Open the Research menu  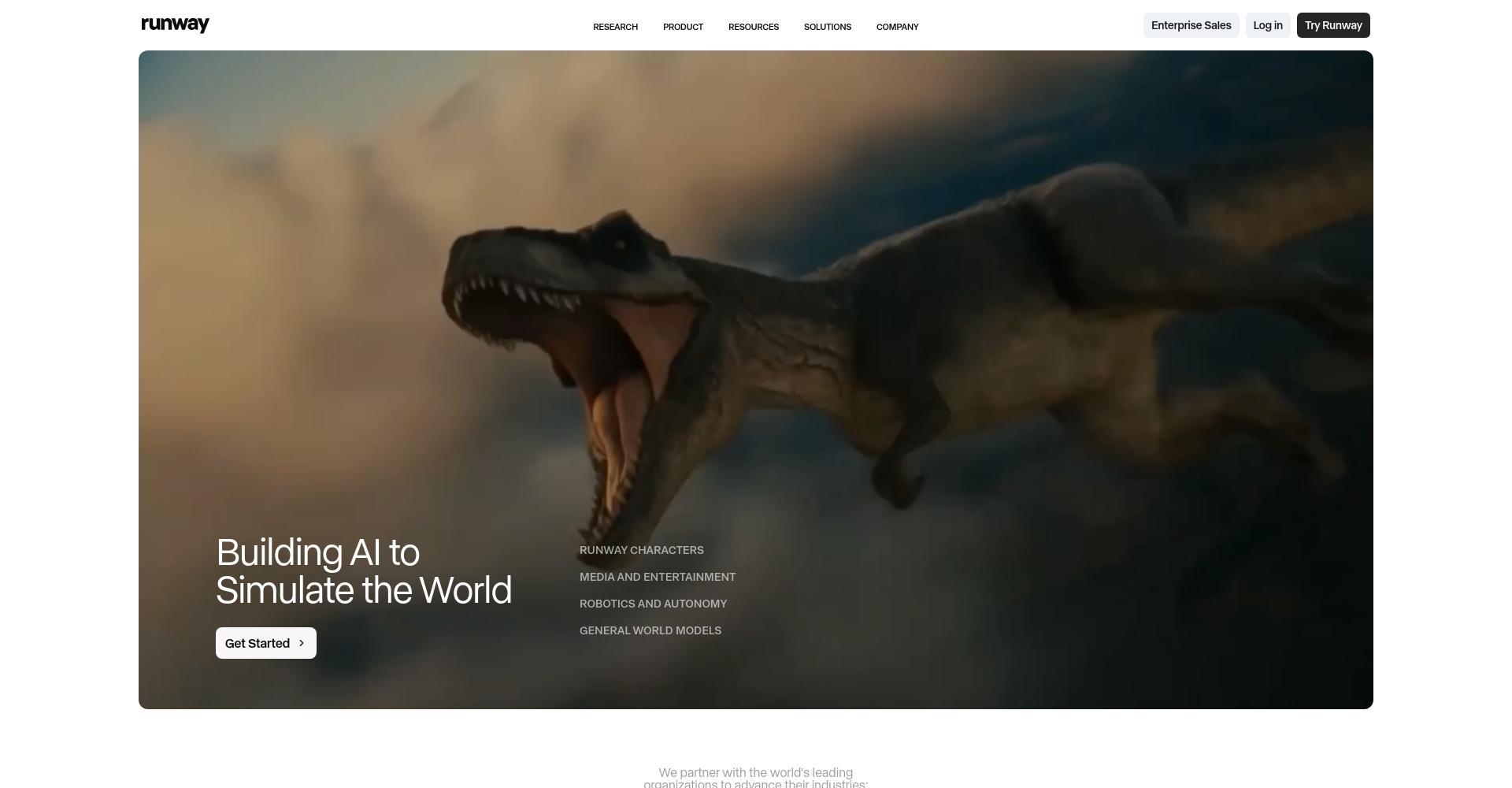click(615, 27)
